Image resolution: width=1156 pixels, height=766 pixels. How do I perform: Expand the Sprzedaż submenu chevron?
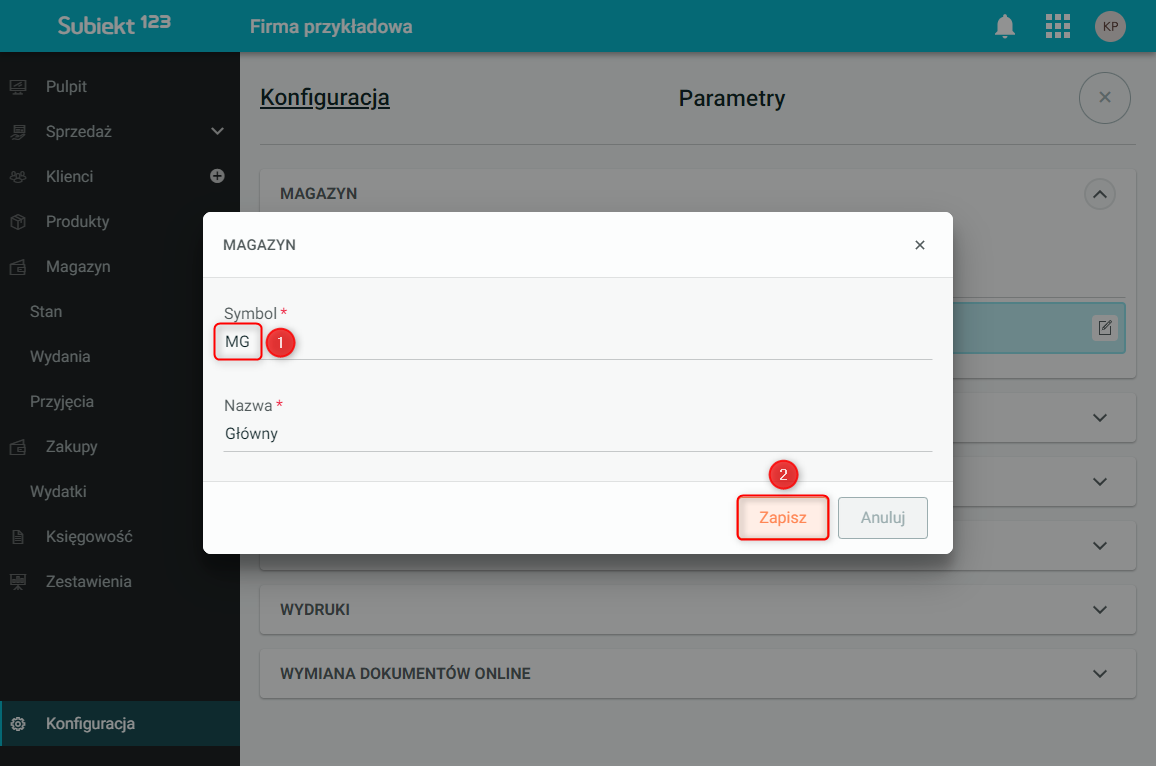pyautogui.click(x=217, y=131)
